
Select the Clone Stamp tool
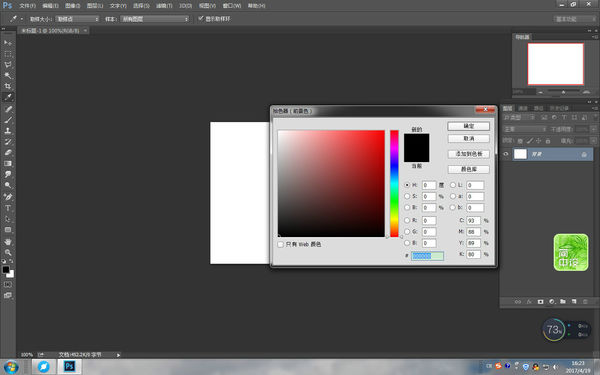click(8, 130)
